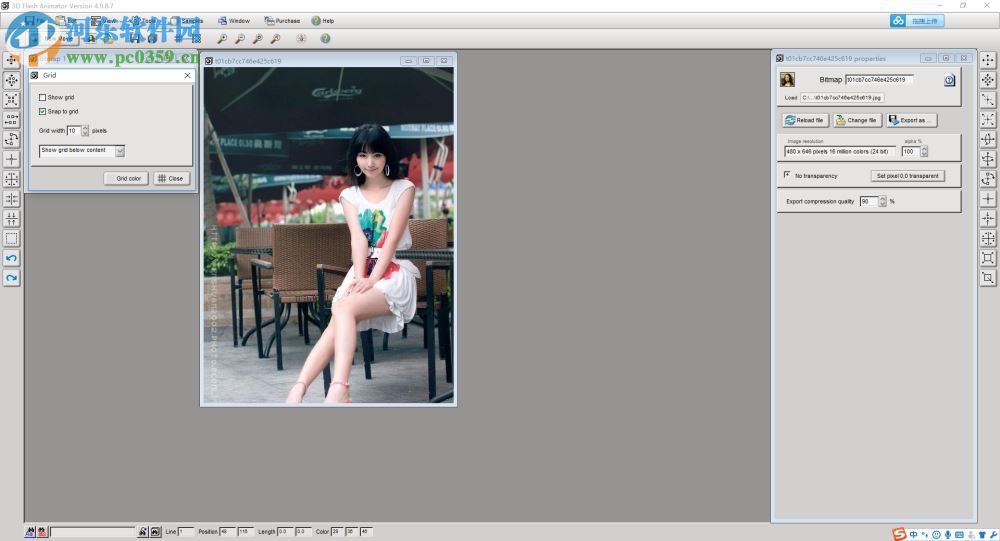Select the rotate arrows tool in left toolbar
1000x541 pixels.
11,140
